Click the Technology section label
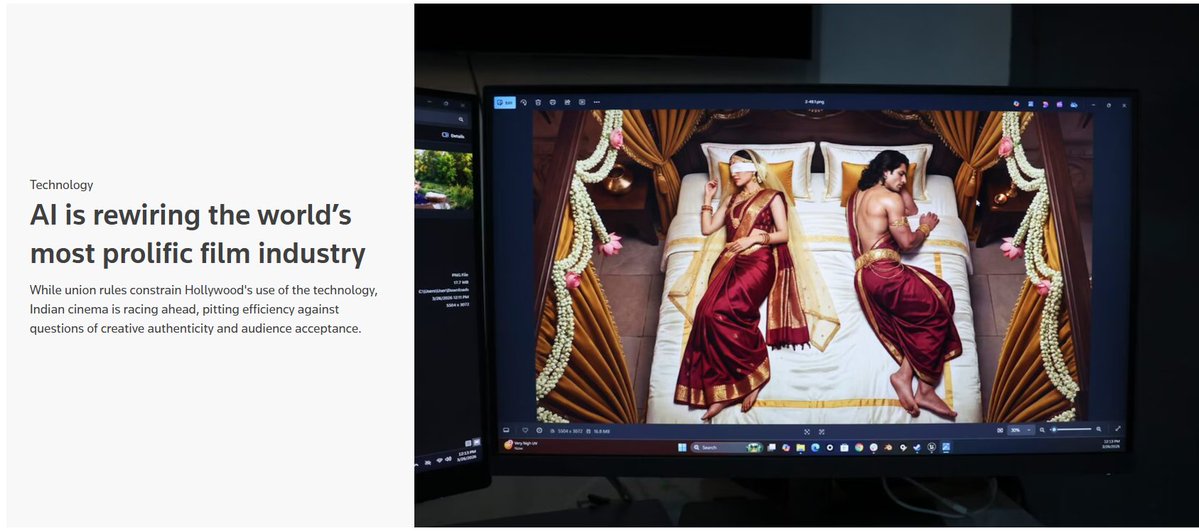Image resolution: width=1199 pixels, height=531 pixels. [x=61, y=184]
